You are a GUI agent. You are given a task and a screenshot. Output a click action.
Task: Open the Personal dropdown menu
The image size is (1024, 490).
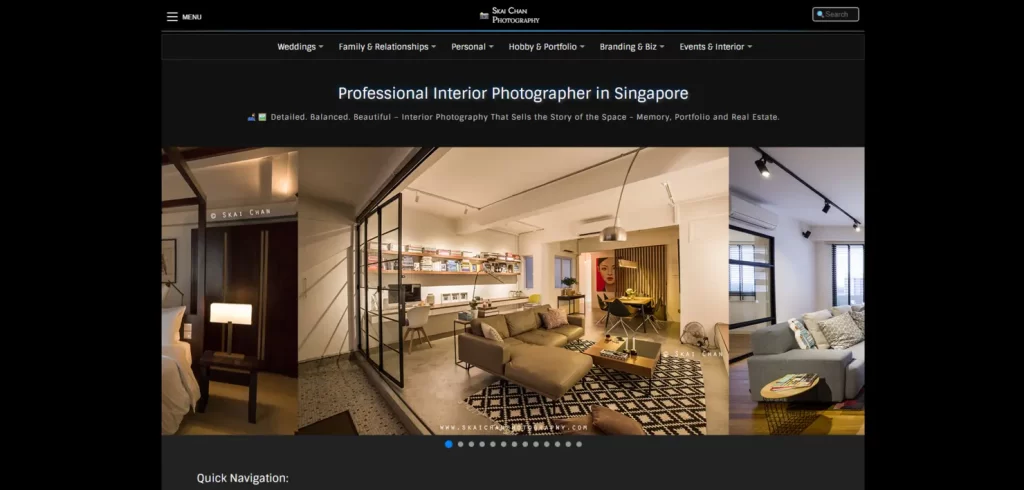click(x=472, y=47)
